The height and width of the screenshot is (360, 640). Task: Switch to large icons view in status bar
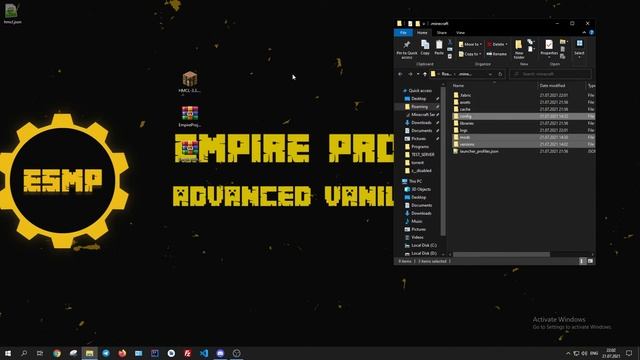click(590, 261)
